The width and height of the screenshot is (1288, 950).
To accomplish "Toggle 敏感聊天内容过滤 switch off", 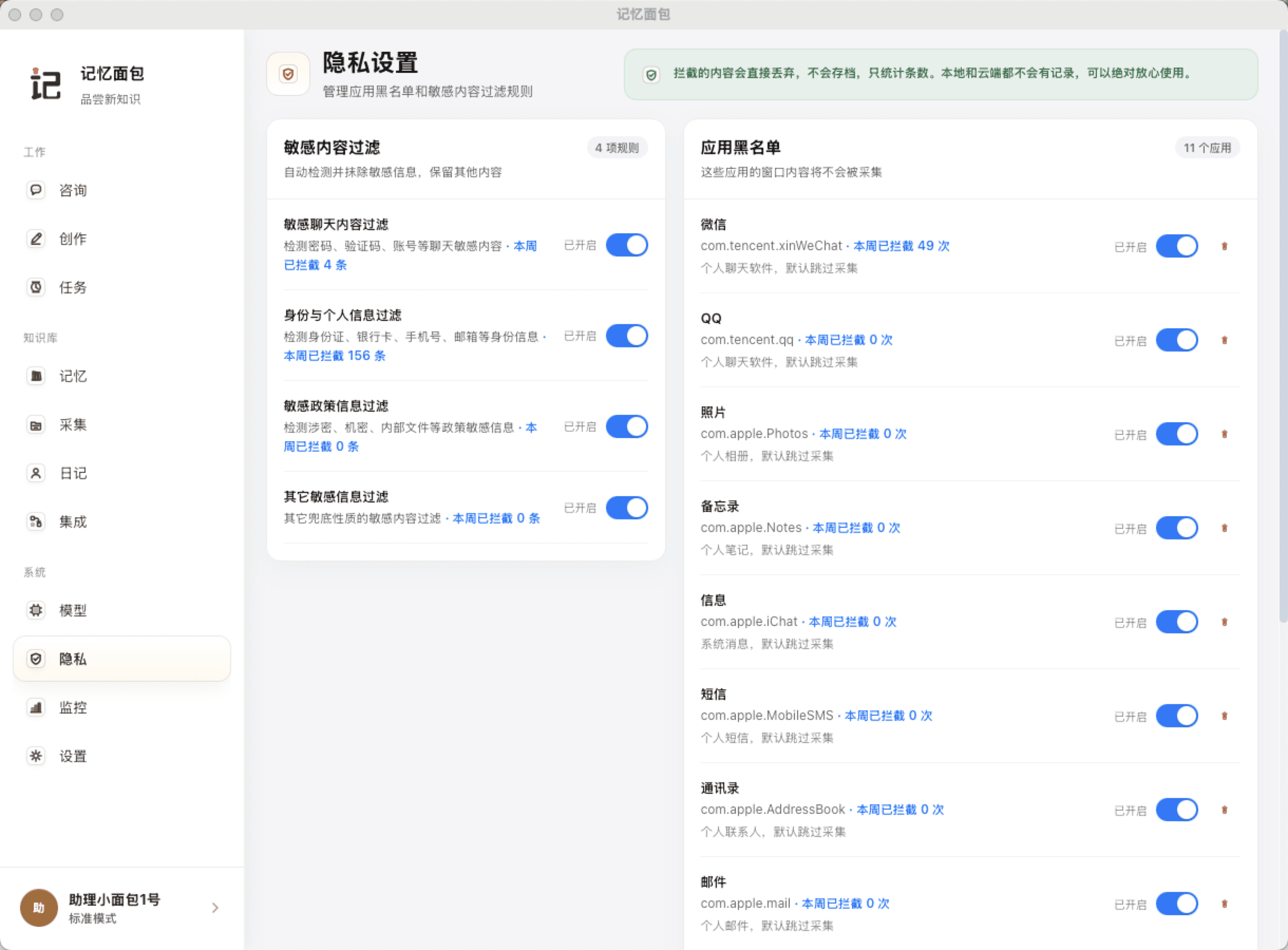I will point(627,245).
